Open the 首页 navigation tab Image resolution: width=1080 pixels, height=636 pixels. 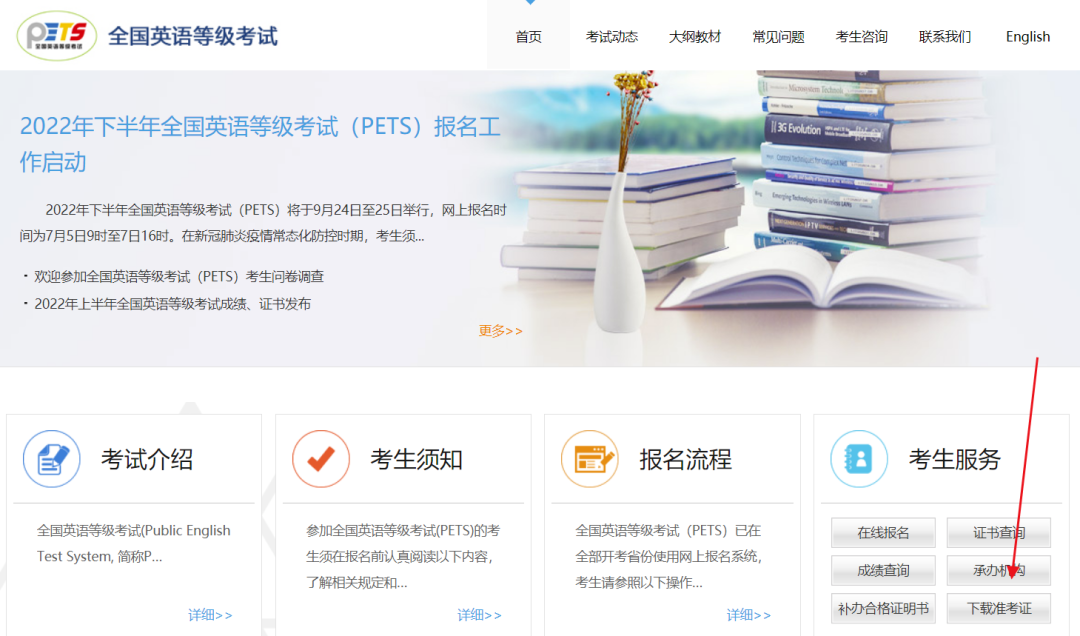(528, 37)
